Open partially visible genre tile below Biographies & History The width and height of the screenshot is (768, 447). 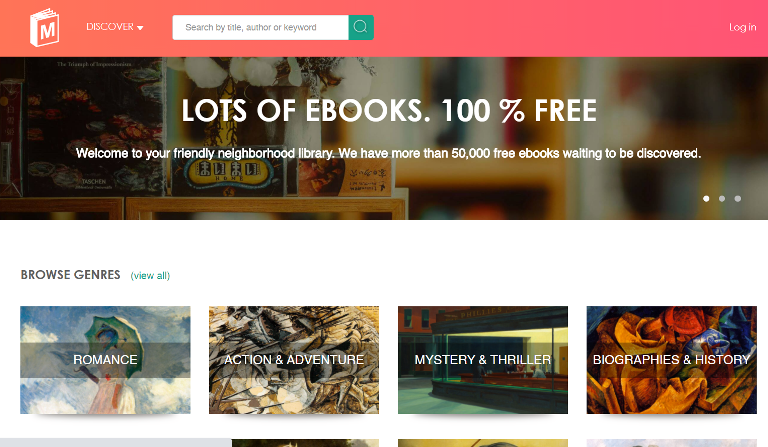coord(672,443)
